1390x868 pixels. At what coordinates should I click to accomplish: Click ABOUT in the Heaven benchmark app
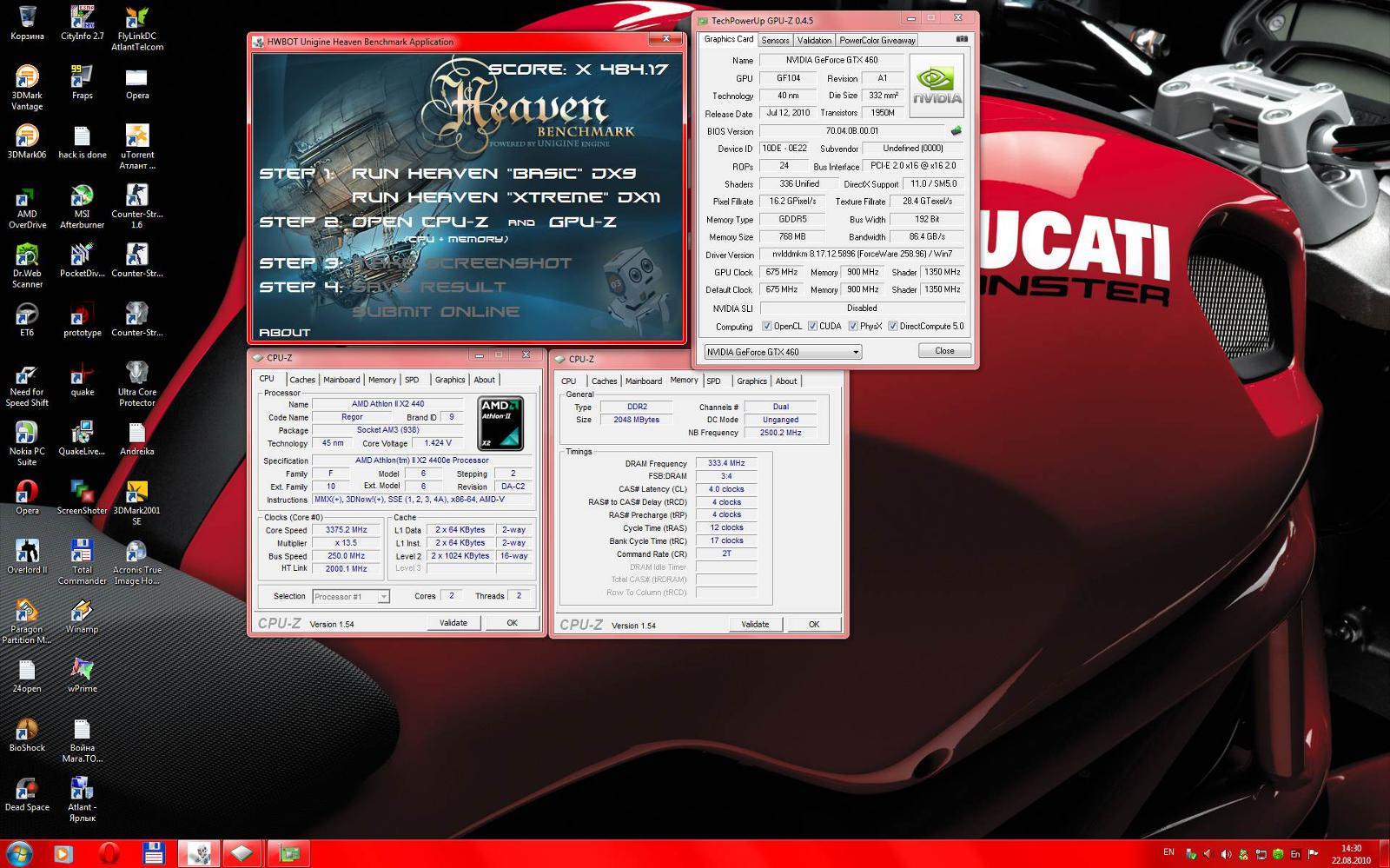[x=284, y=333]
